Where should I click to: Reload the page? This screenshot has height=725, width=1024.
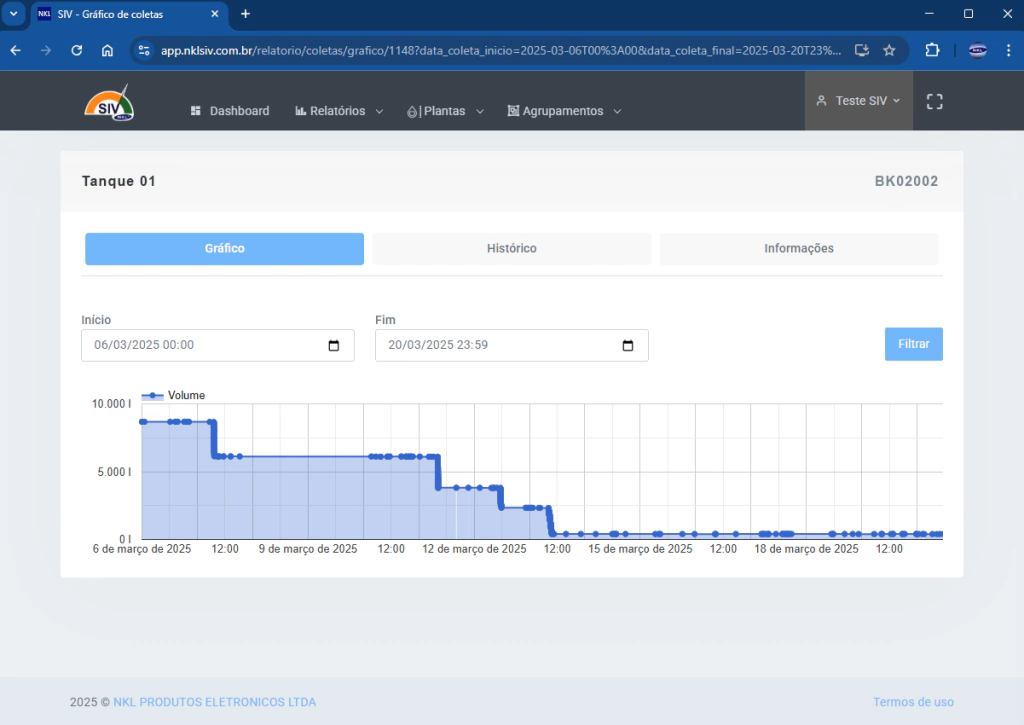(x=76, y=50)
